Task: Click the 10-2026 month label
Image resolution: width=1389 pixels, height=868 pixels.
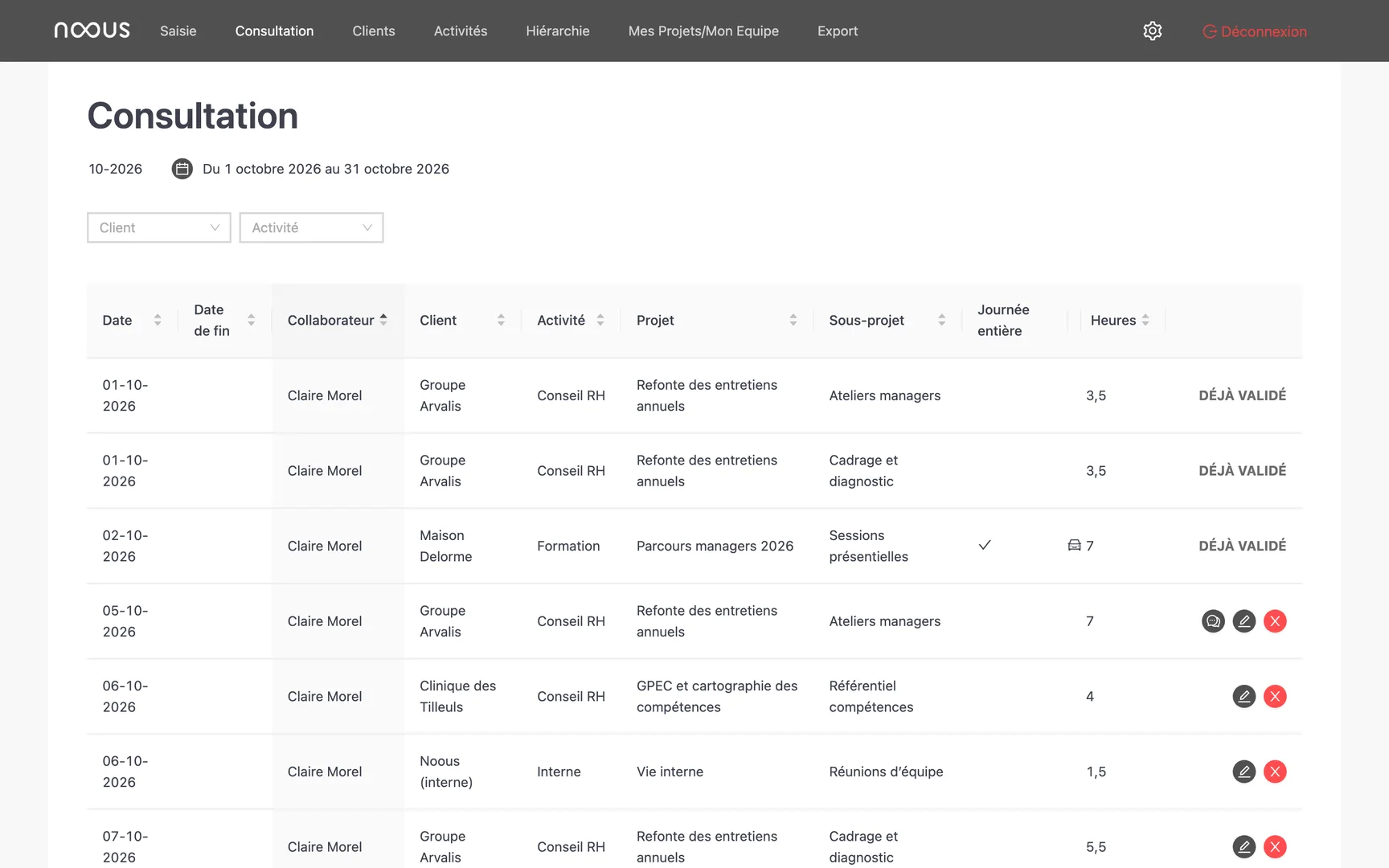Action: pos(116,169)
